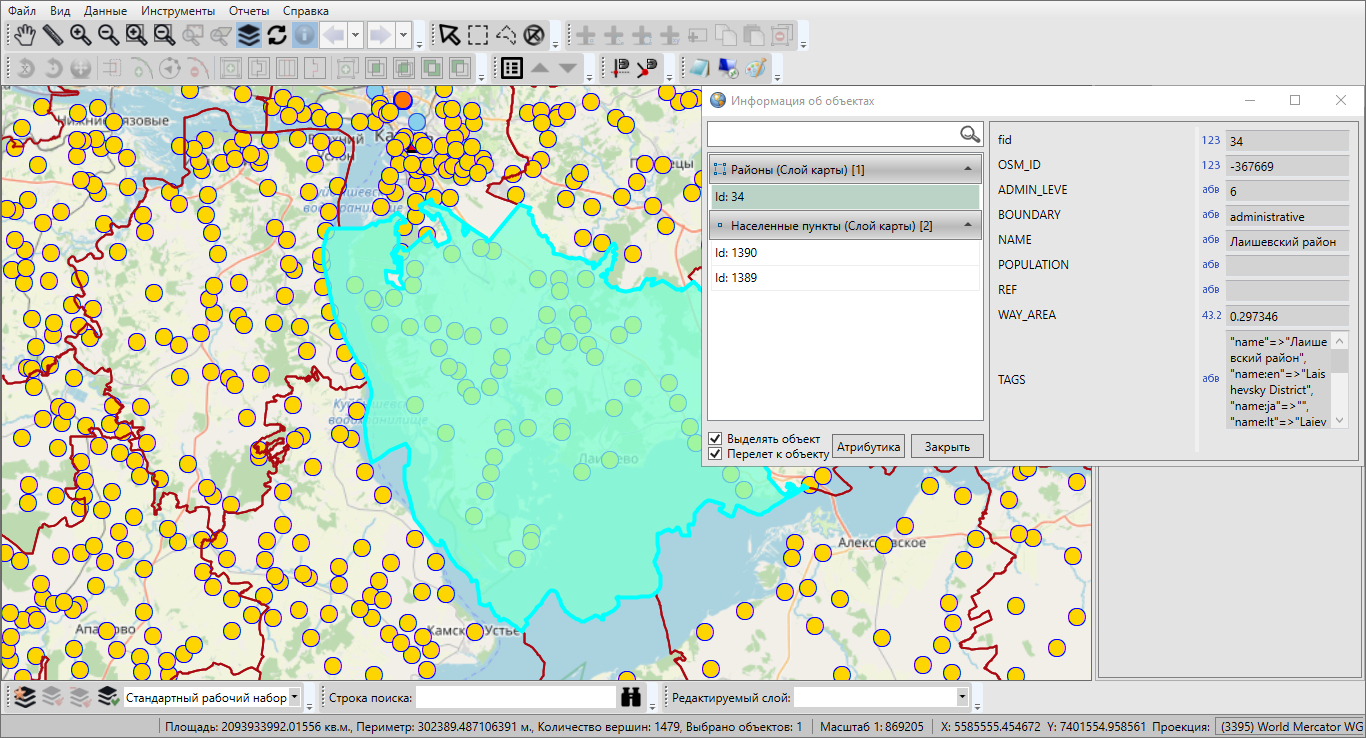The height and width of the screenshot is (738, 1366).
Task: Collapse the 'Населенные пункты' group
Action: coord(967,226)
